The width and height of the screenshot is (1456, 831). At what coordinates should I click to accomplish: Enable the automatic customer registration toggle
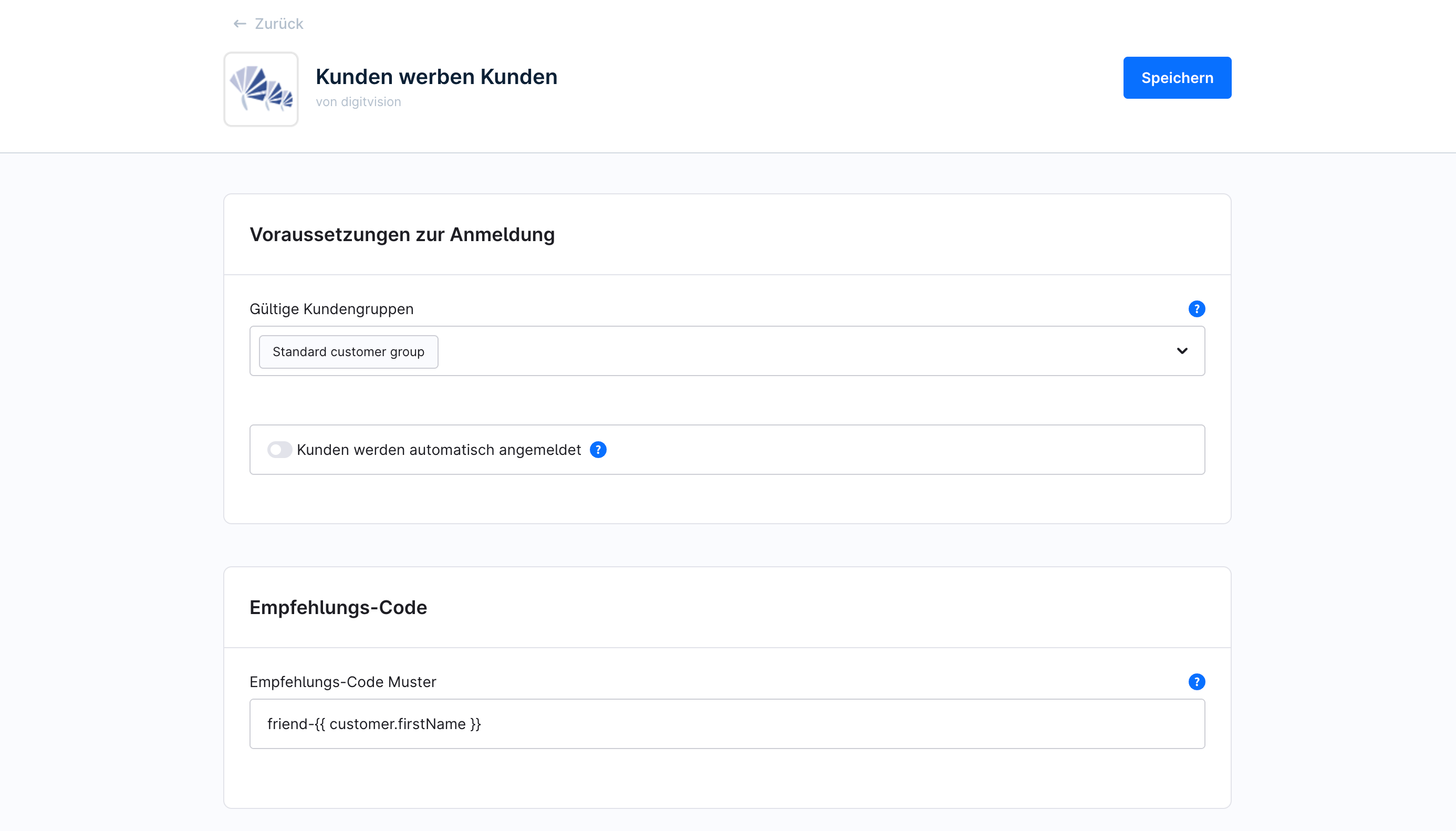click(279, 450)
